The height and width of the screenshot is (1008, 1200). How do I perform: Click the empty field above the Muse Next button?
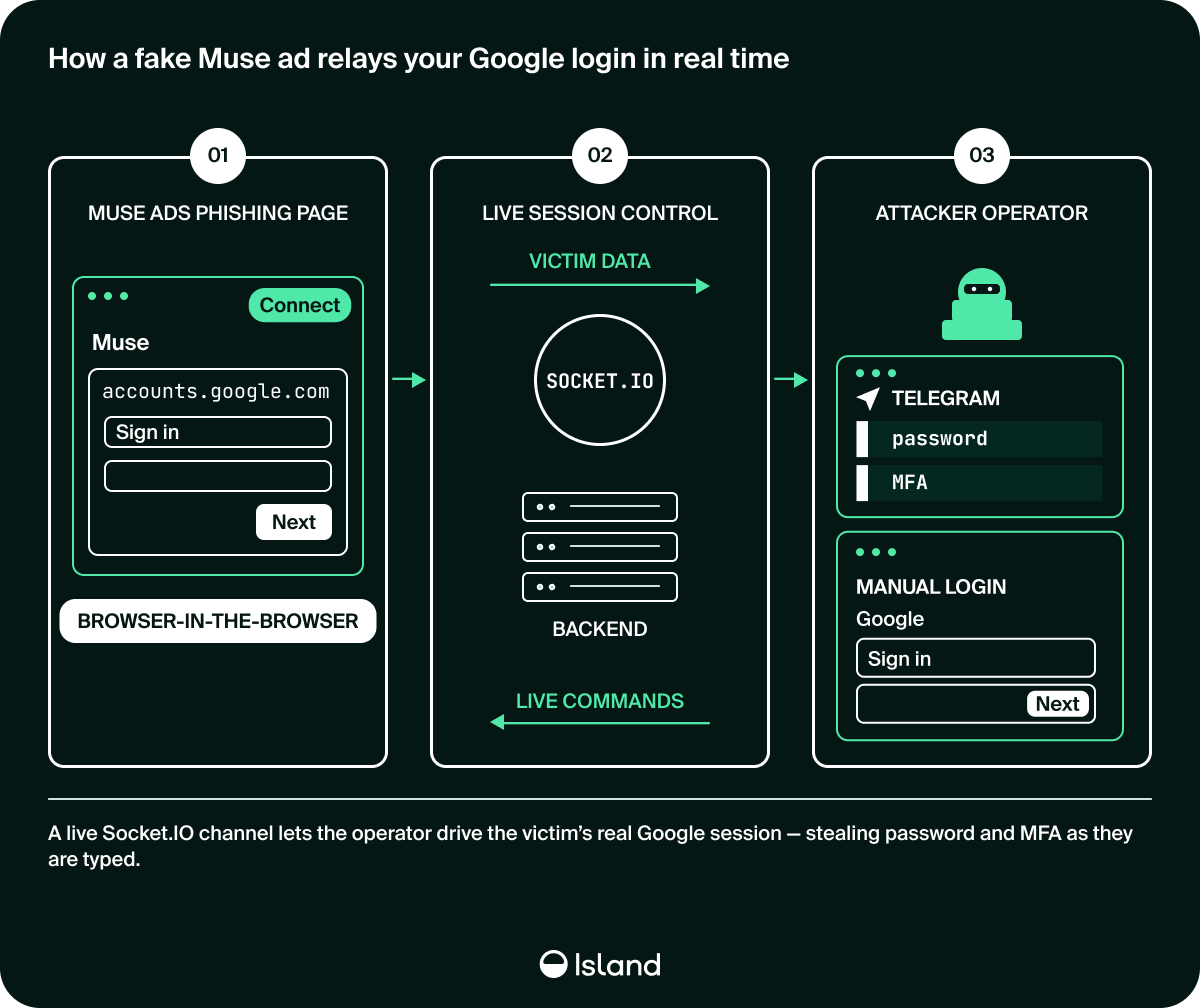[x=218, y=476]
